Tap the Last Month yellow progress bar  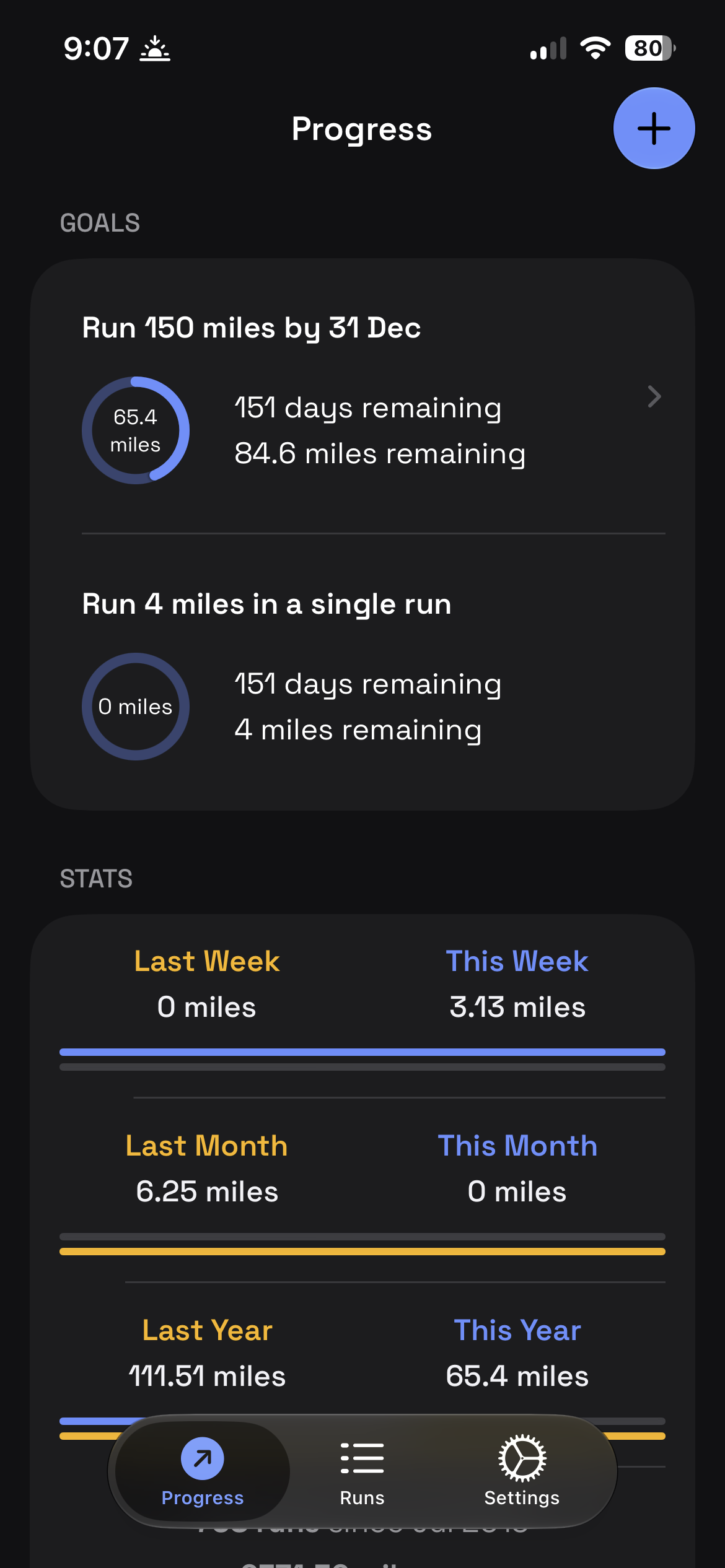click(x=362, y=1252)
